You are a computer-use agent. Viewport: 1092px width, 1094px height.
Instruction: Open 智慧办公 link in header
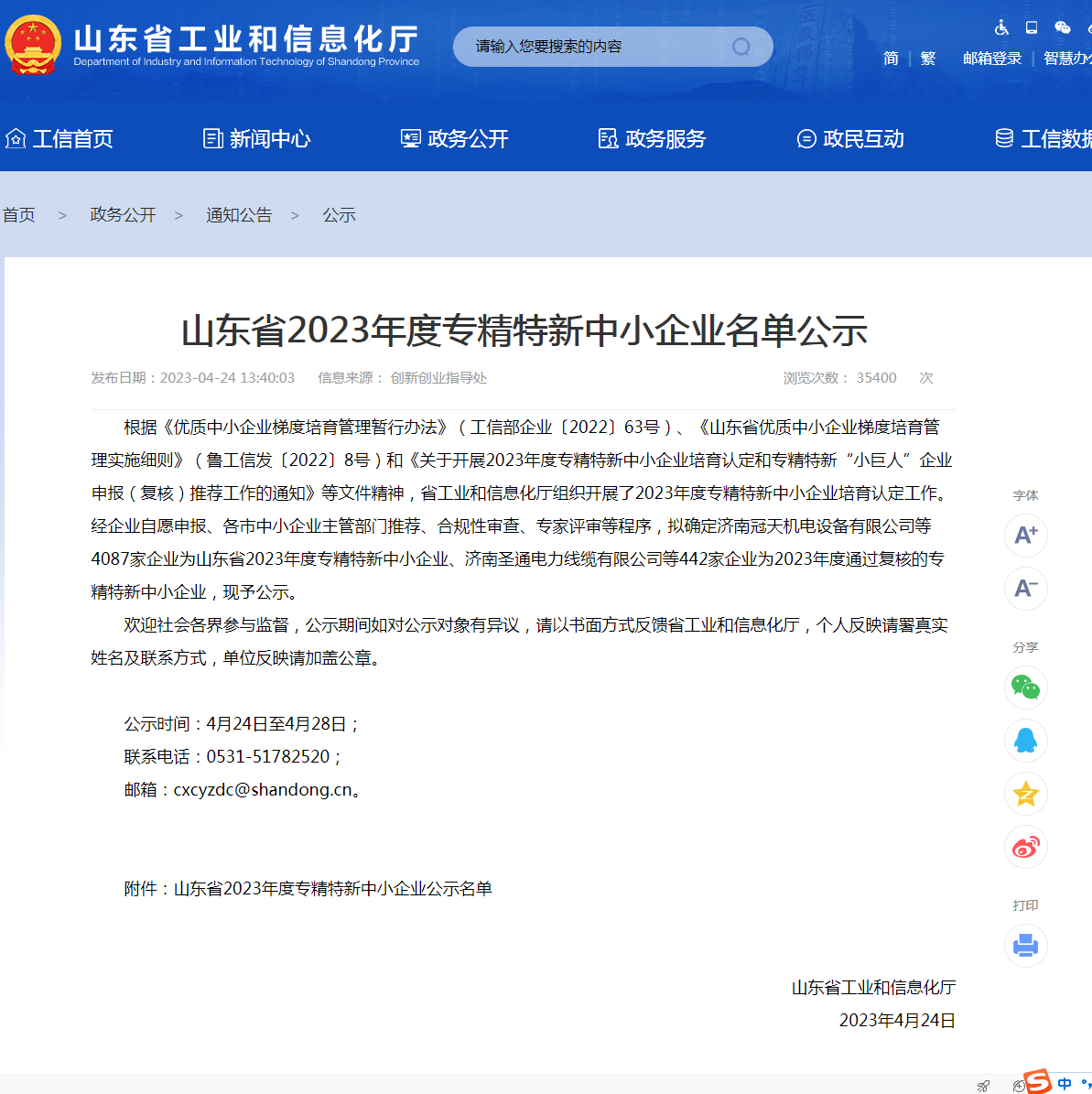(x=1067, y=59)
